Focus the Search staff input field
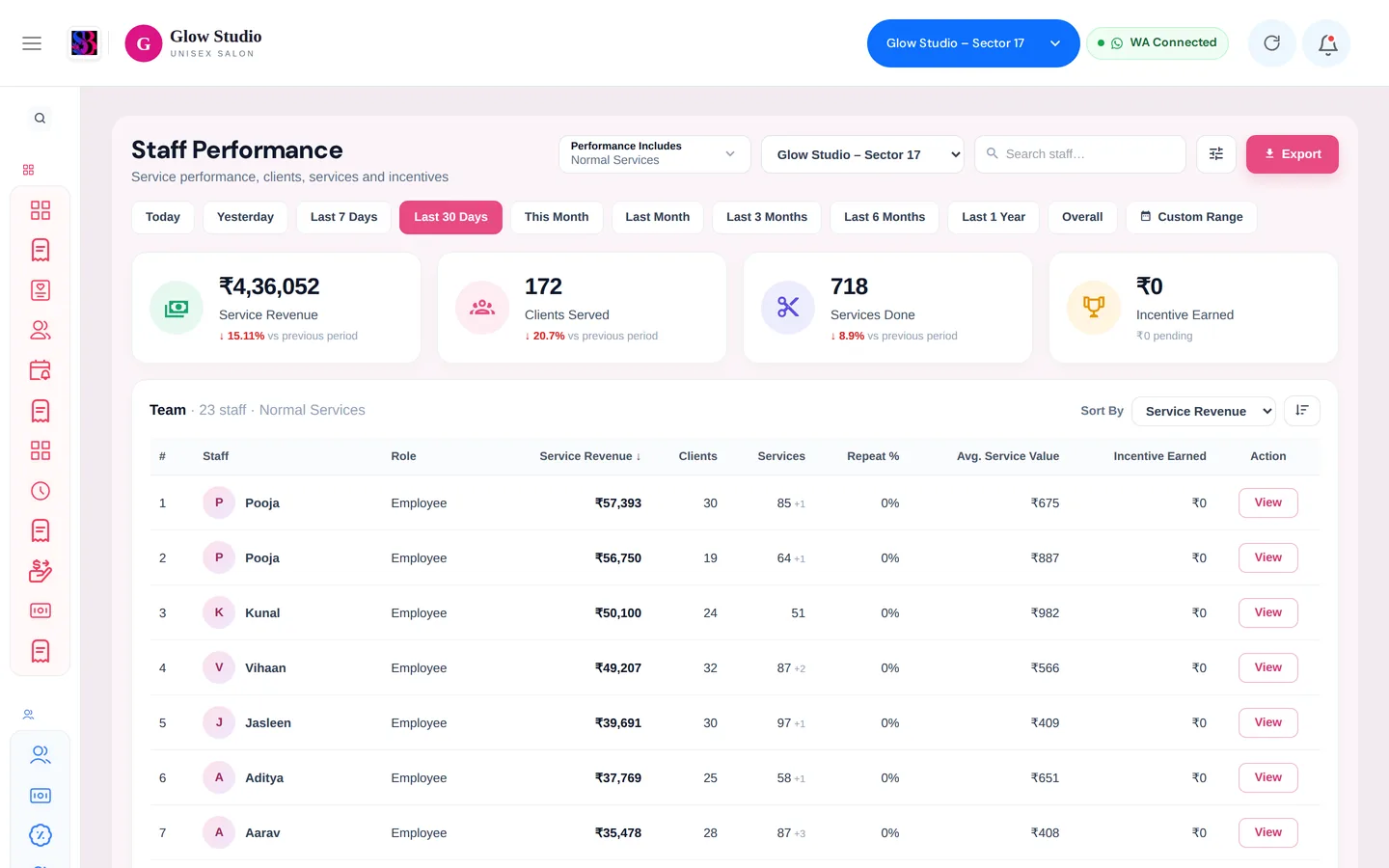This screenshot has width=1389, height=868. pos(1080,154)
